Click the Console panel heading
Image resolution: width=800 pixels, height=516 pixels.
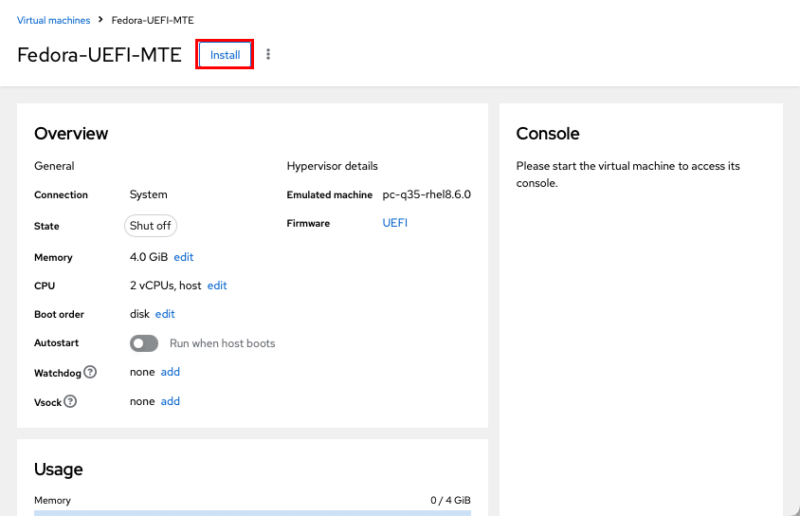click(547, 133)
